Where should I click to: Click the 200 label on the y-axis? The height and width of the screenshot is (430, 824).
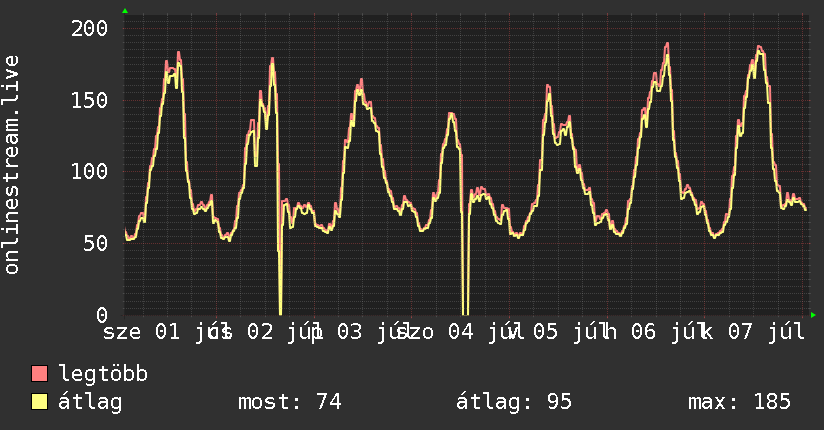(x=90, y=28)
